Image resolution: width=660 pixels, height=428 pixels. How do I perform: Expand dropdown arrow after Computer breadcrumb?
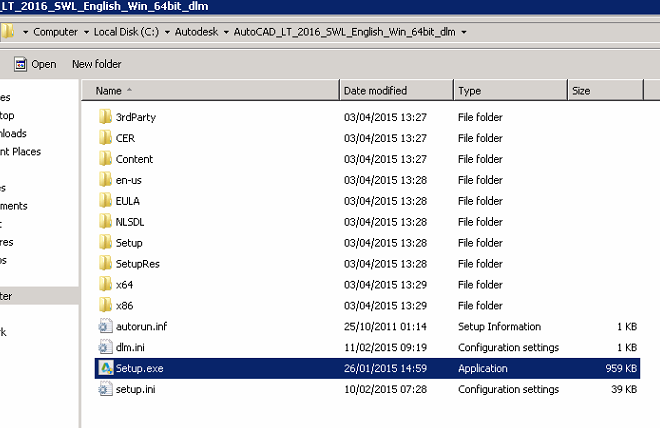(x=86, y=32)
